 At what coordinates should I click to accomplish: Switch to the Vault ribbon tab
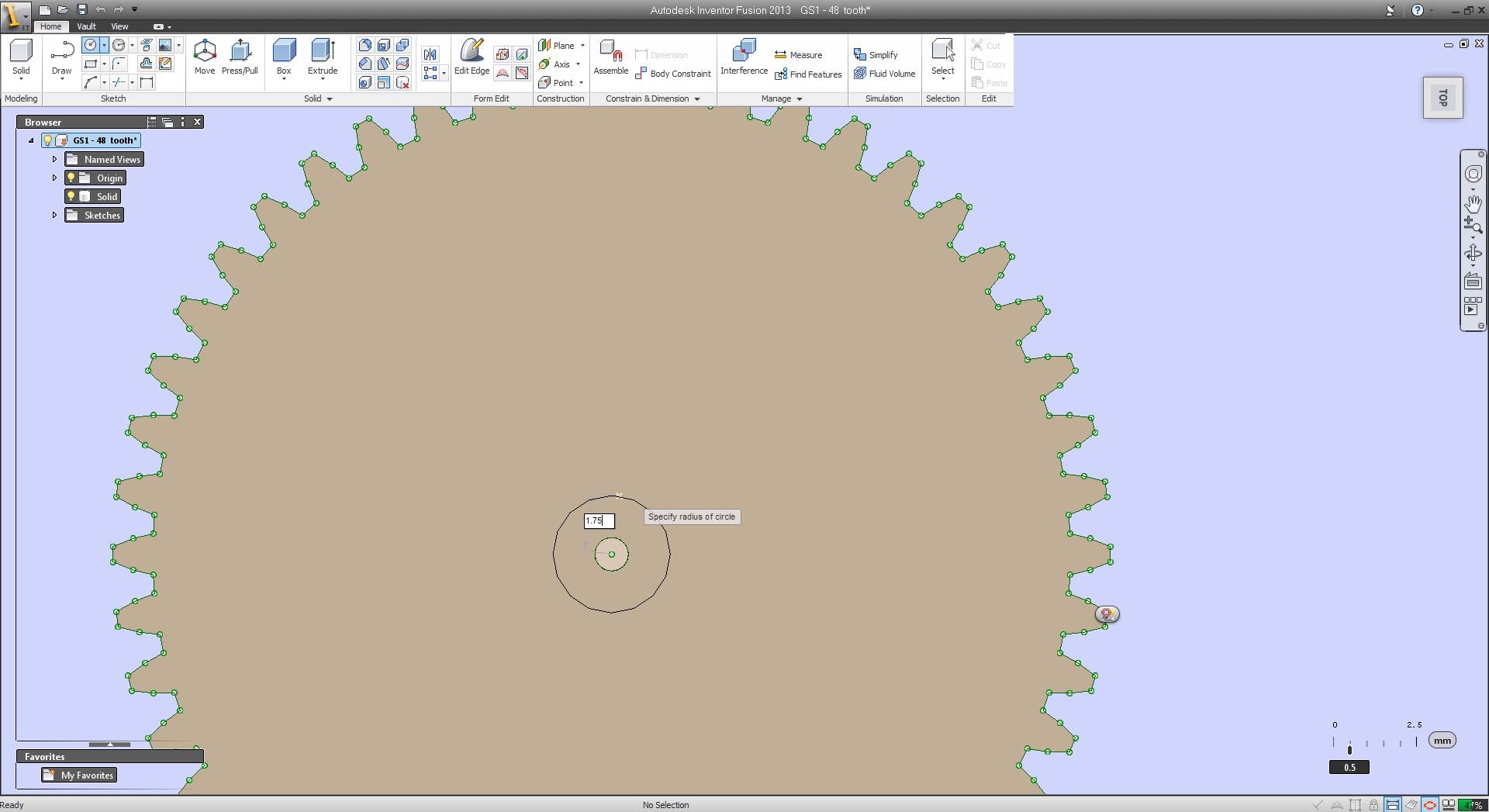(x=86, y=26)
